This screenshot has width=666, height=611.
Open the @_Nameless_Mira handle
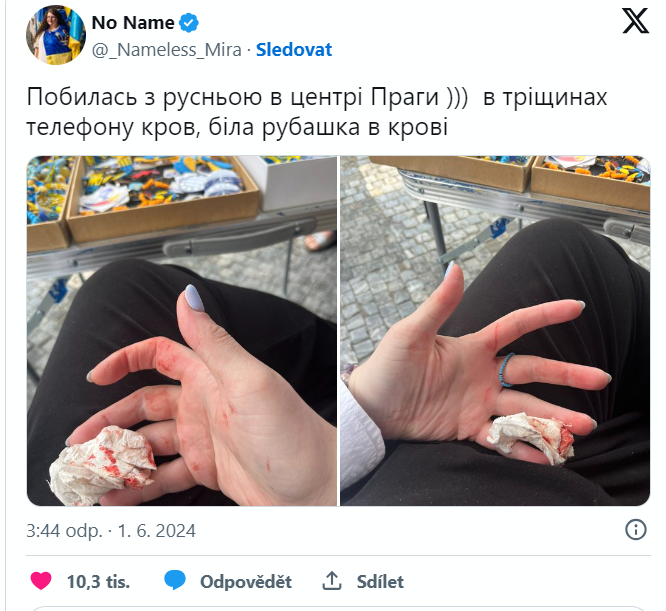click(166, 50)
